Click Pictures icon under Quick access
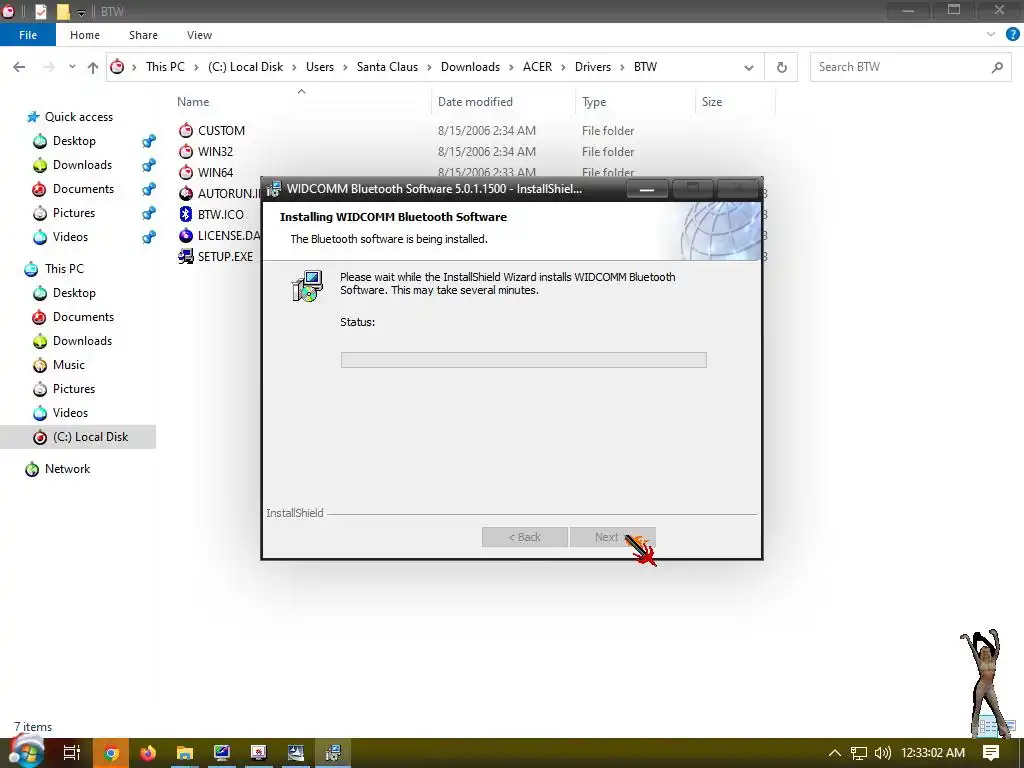This screenshot has height=768, width=1024. 40,213
